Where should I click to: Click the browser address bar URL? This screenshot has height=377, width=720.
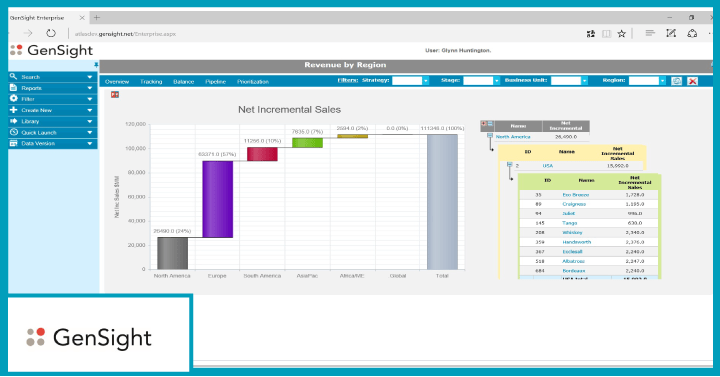[125, 34]
